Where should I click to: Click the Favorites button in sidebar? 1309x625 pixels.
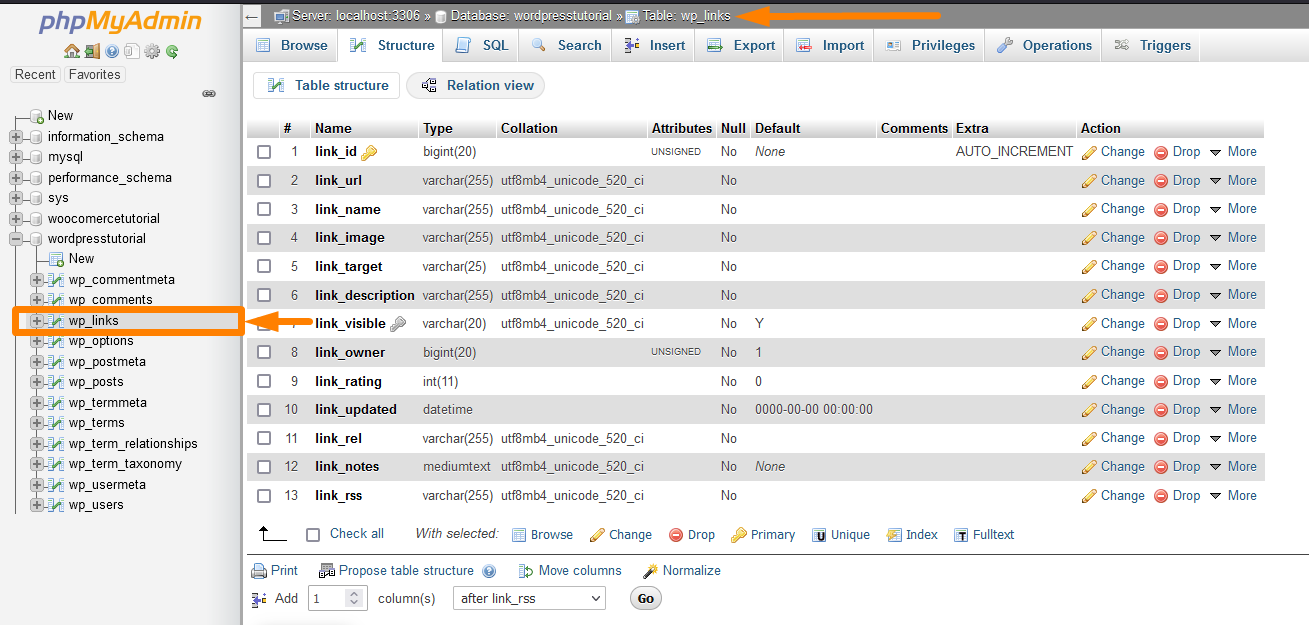pos(94,75)
